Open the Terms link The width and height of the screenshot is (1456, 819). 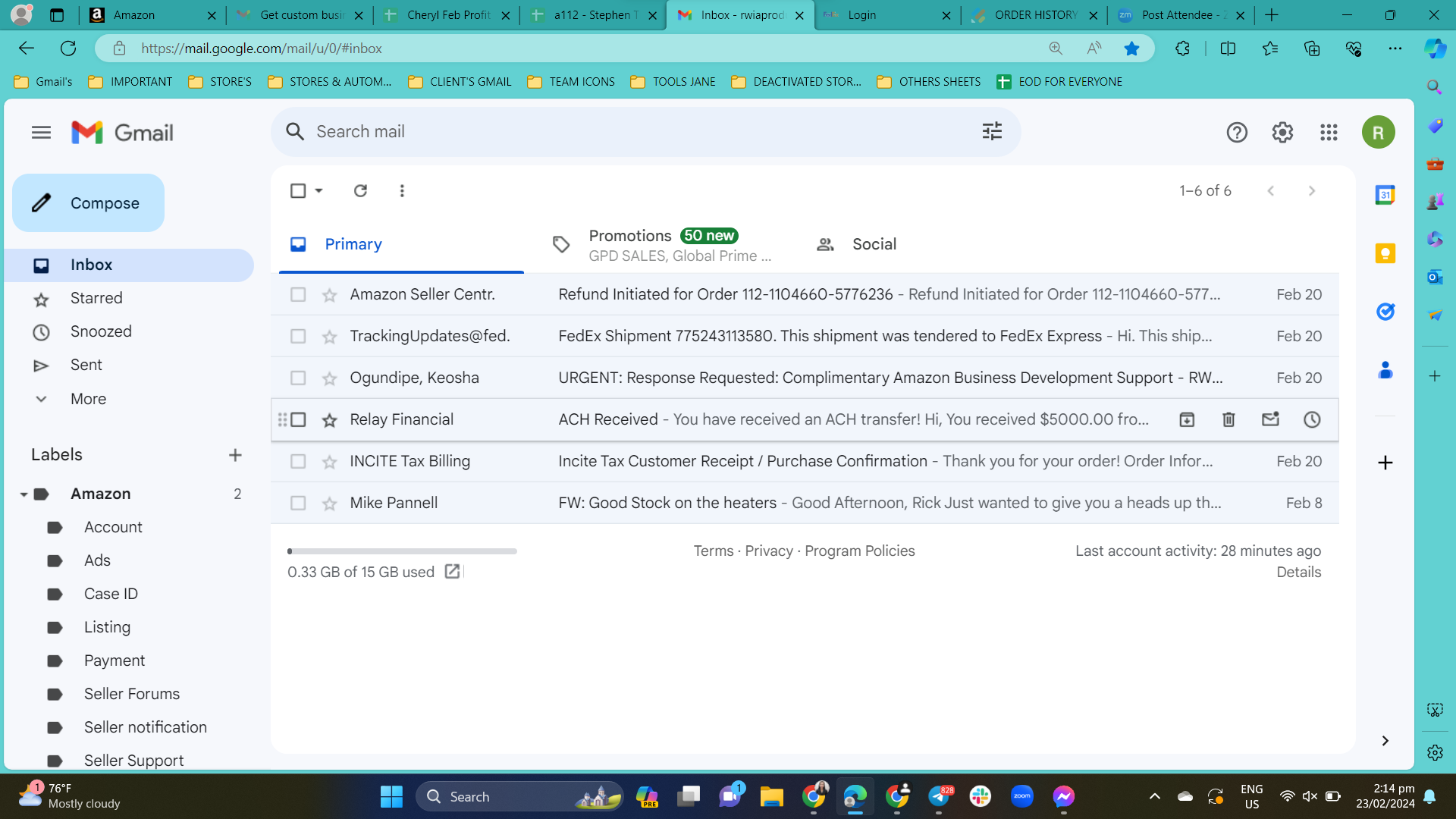coord(714,551)
